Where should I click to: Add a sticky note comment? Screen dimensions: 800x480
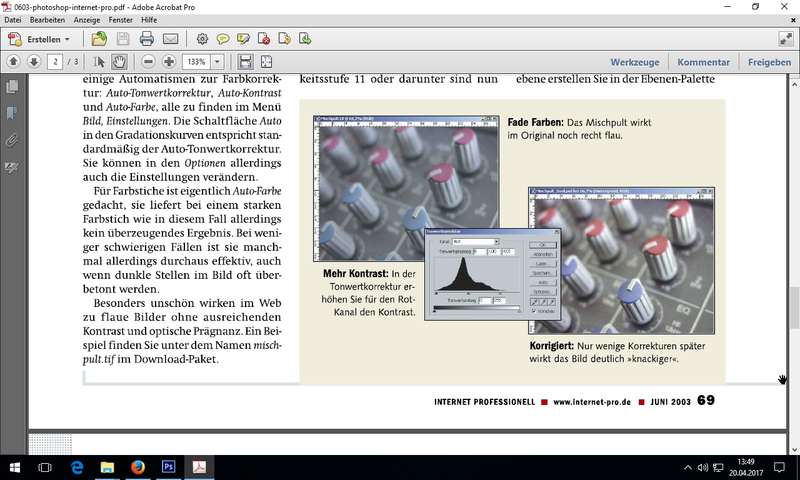[223, 39]
